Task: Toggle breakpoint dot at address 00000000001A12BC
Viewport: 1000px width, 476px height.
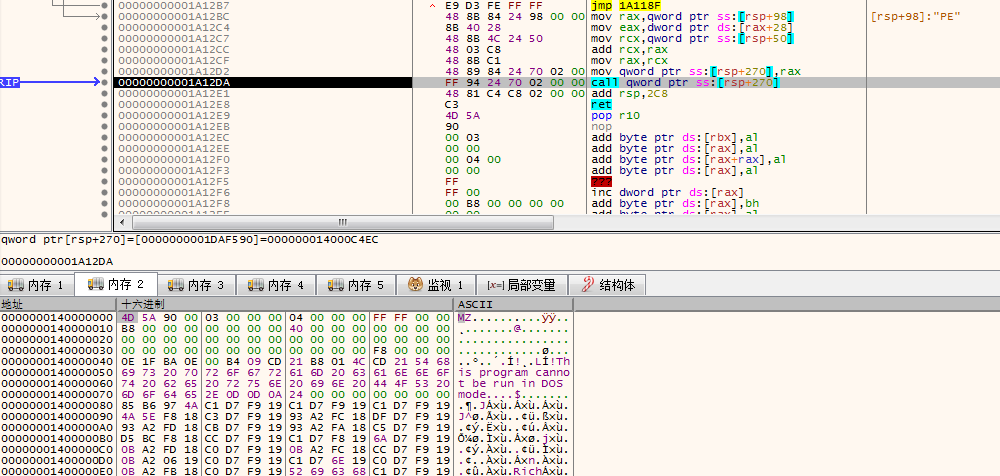Action: pos(104,16)
